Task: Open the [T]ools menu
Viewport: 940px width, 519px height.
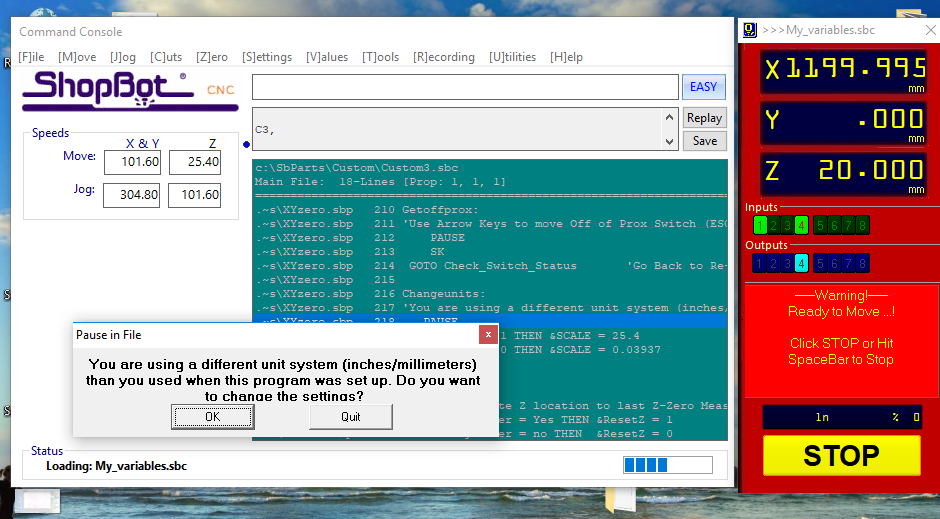Action: tap(380, 57)
